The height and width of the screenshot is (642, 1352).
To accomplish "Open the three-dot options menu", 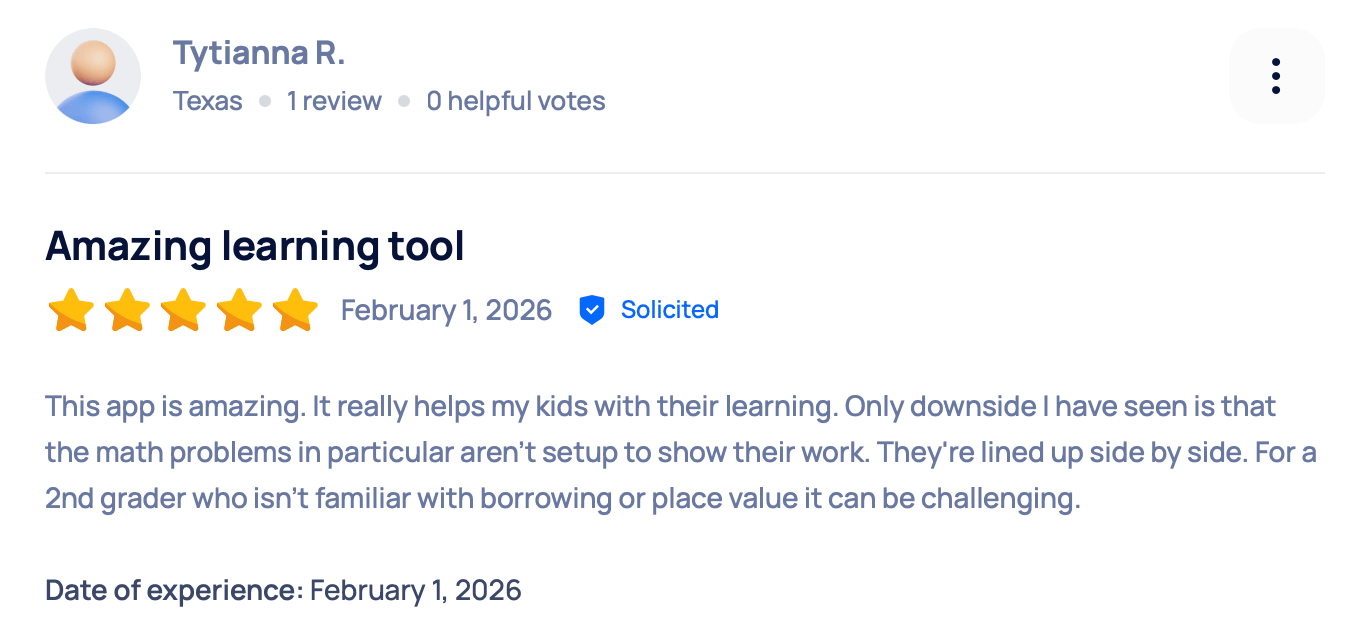I will click(x=1276, y=76).
